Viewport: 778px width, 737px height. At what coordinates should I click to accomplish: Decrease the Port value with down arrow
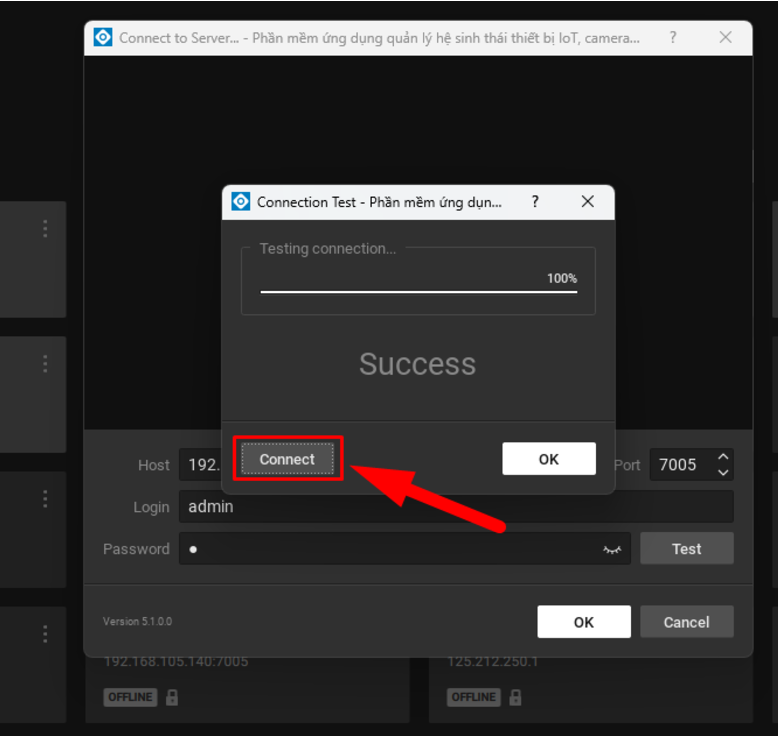point(723,472)
